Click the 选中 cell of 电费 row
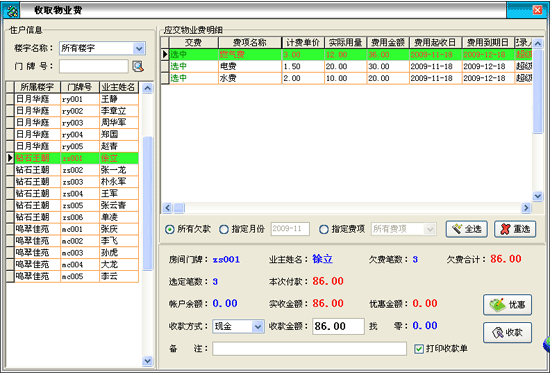The height and width of the screenshot is (375, 552). [194, 66]
